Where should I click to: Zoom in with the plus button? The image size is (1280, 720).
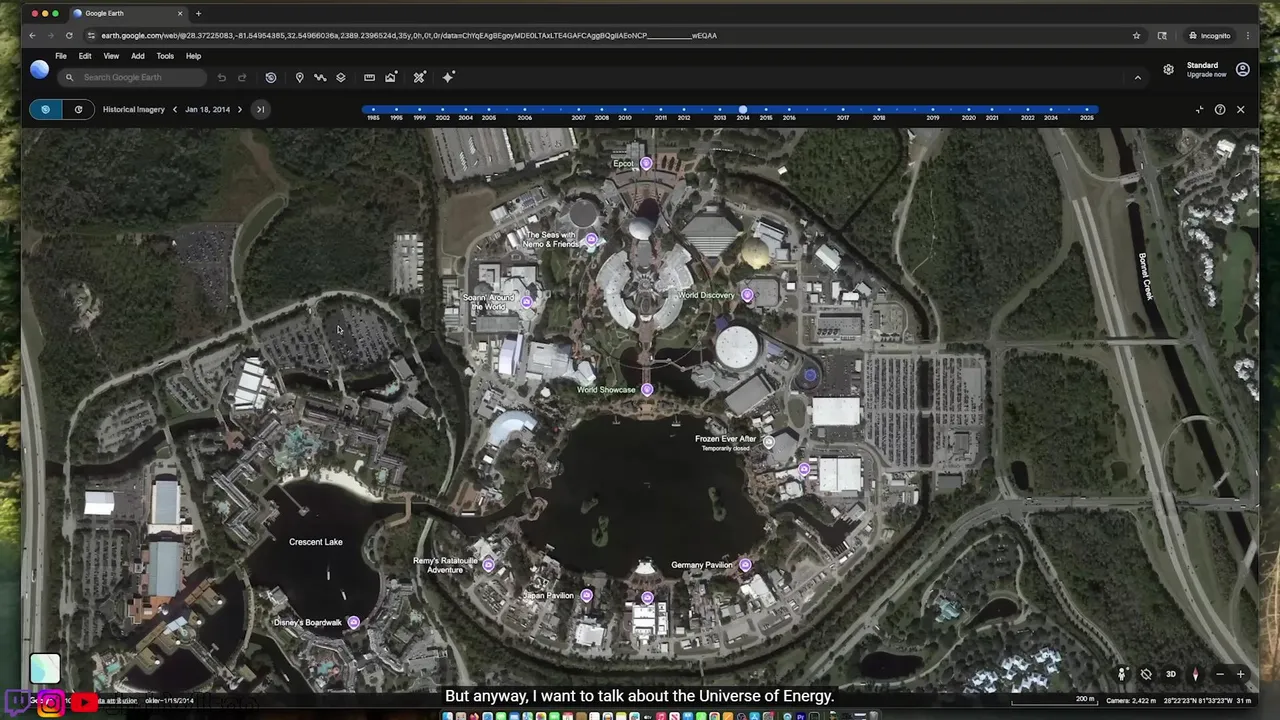click(1241, 674)
